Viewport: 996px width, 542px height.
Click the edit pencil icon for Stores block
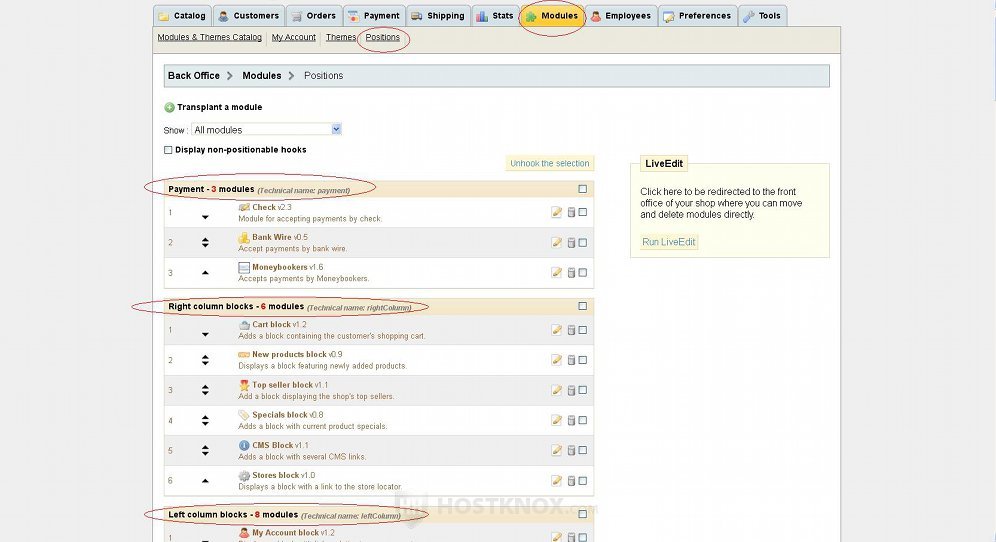pos(557,480)
